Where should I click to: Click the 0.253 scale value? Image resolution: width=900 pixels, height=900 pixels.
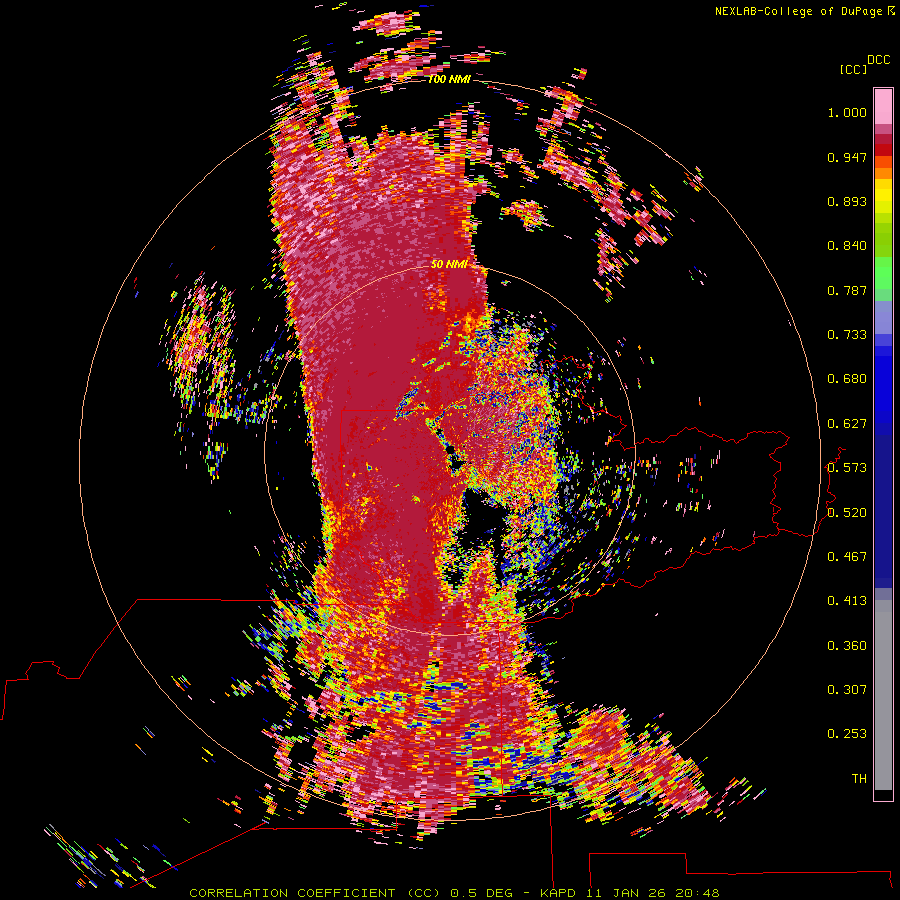pos(847,734)
